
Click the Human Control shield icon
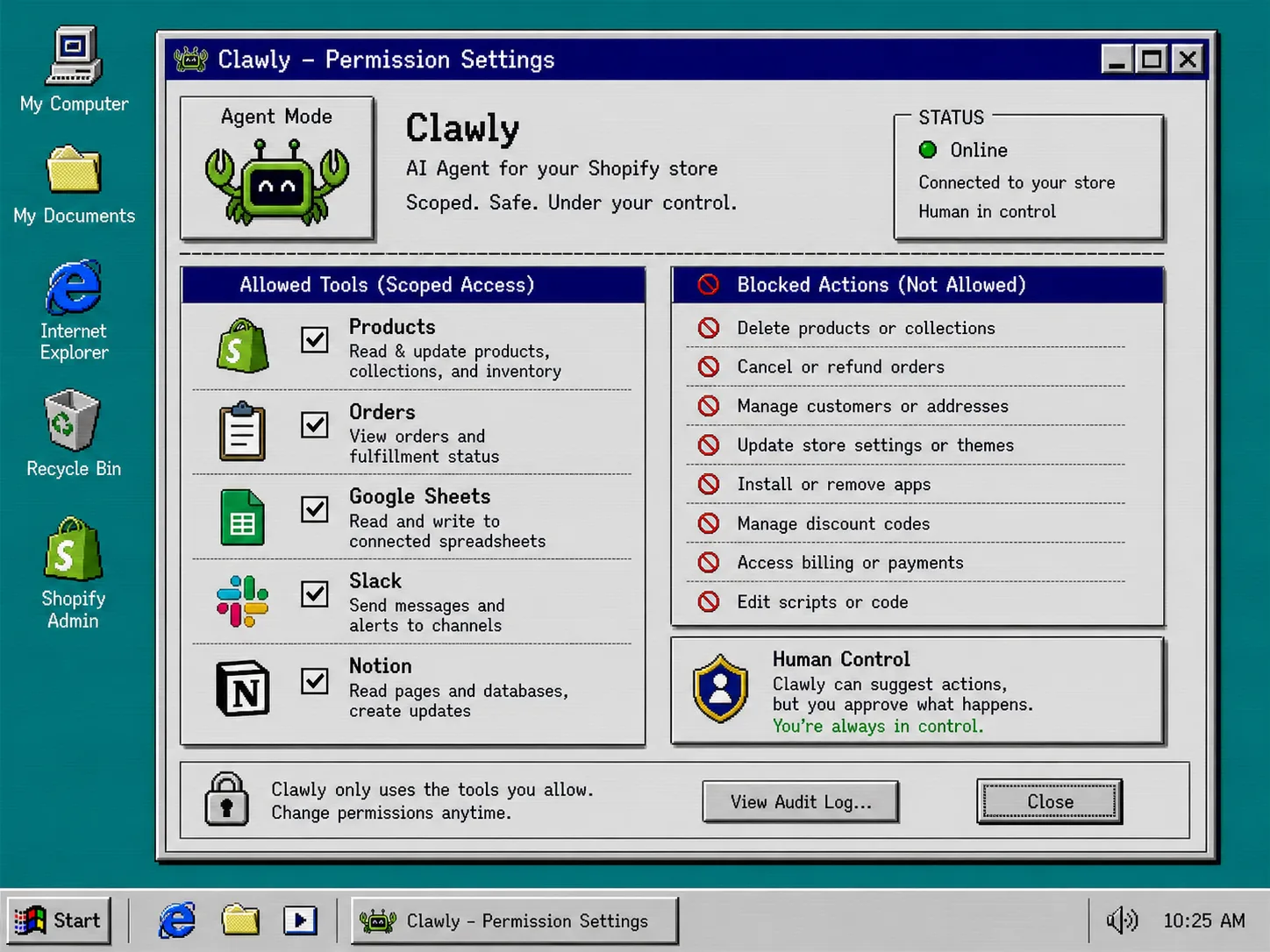(720, 688)
